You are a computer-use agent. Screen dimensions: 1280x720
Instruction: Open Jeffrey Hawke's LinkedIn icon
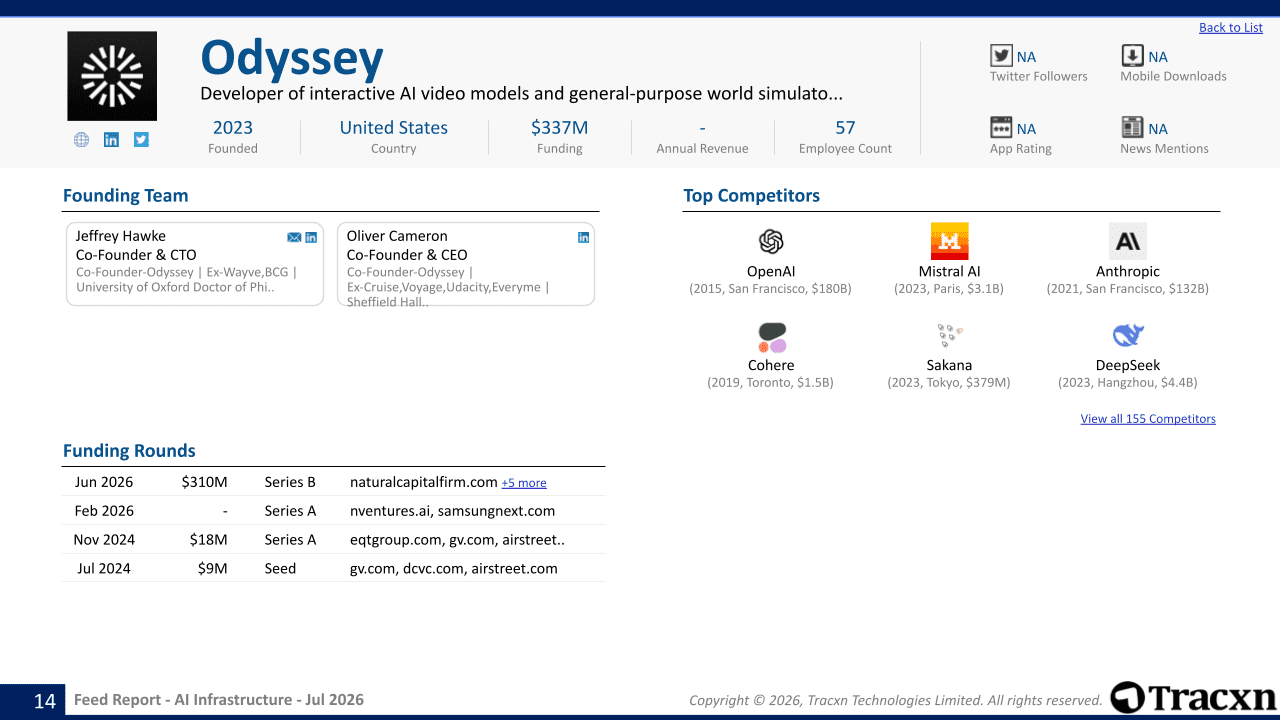tap(311, 237)
